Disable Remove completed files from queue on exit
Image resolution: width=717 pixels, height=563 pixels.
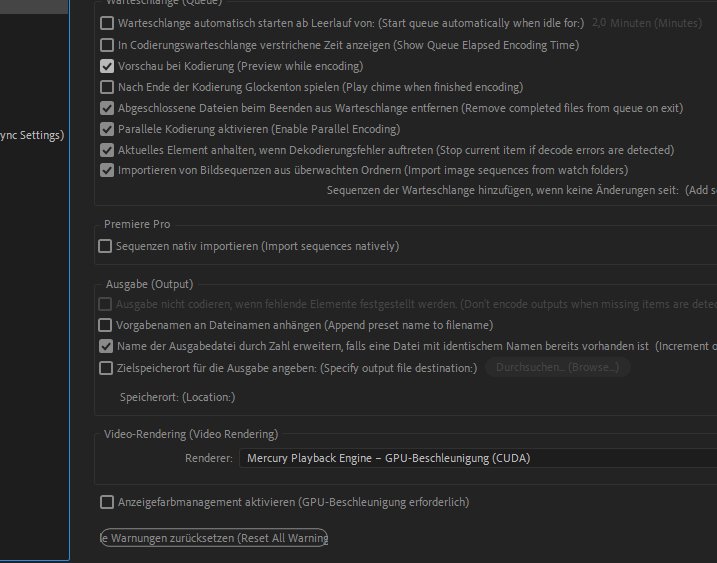107,108
